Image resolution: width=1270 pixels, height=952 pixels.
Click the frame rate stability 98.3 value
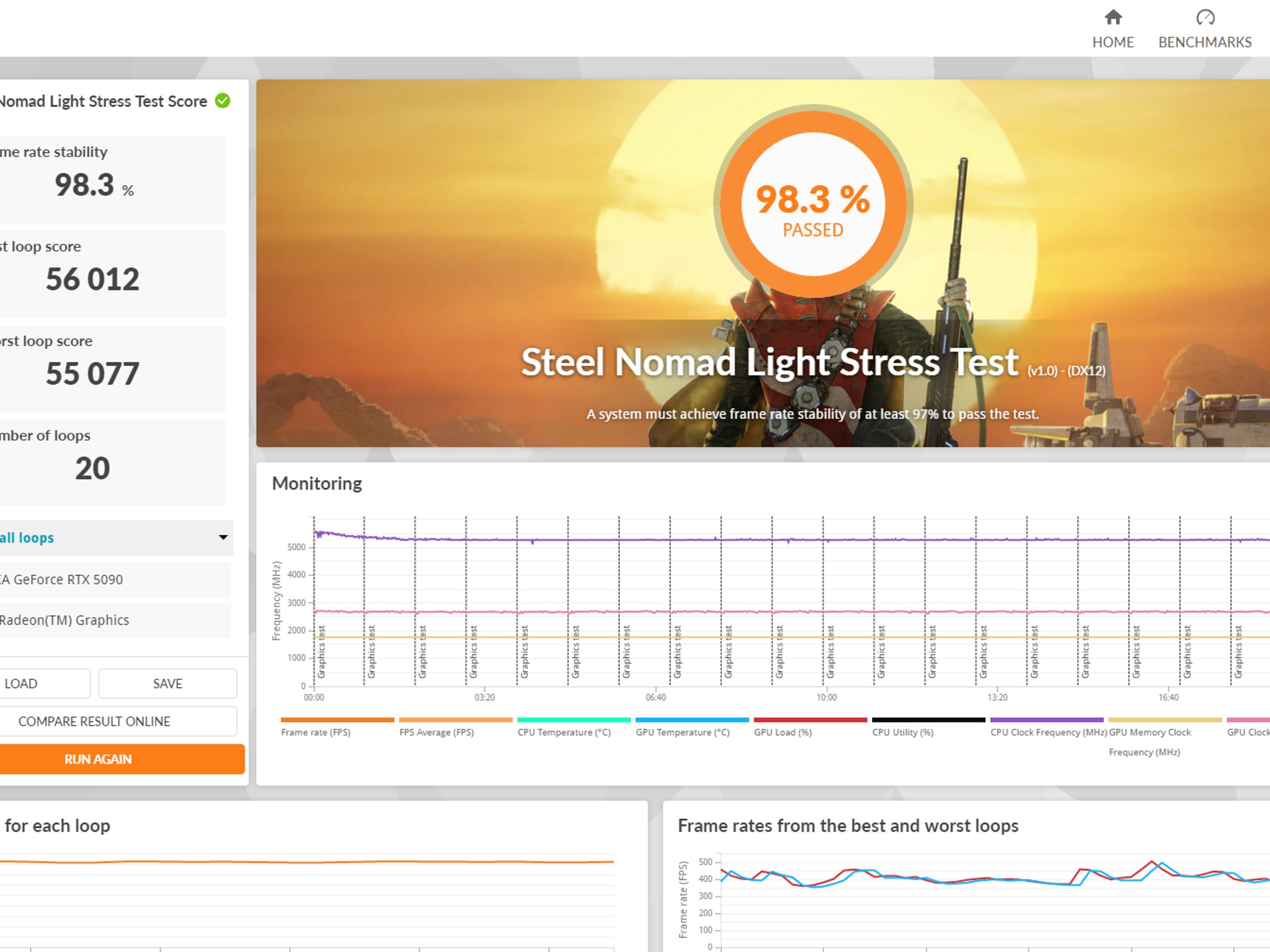pyautogui.click(x=94, y=185)
